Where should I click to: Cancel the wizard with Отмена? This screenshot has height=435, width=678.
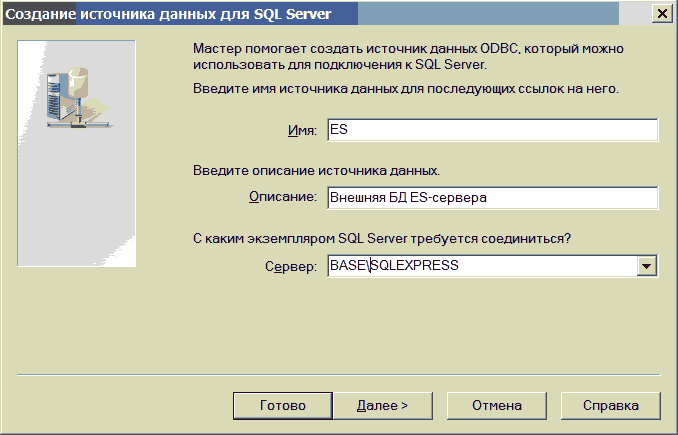click(498, 406)
